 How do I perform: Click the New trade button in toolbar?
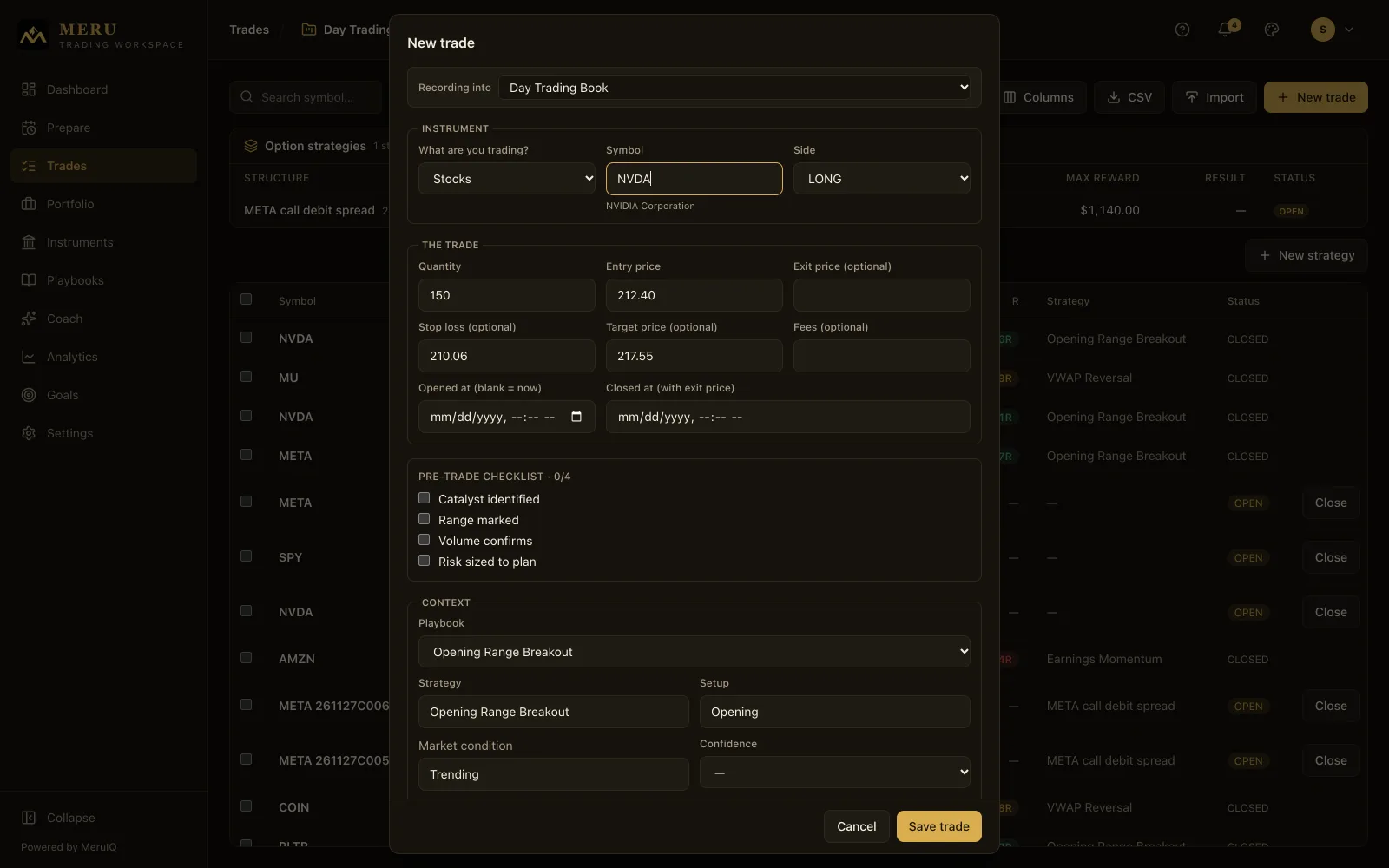(1316, 97)
